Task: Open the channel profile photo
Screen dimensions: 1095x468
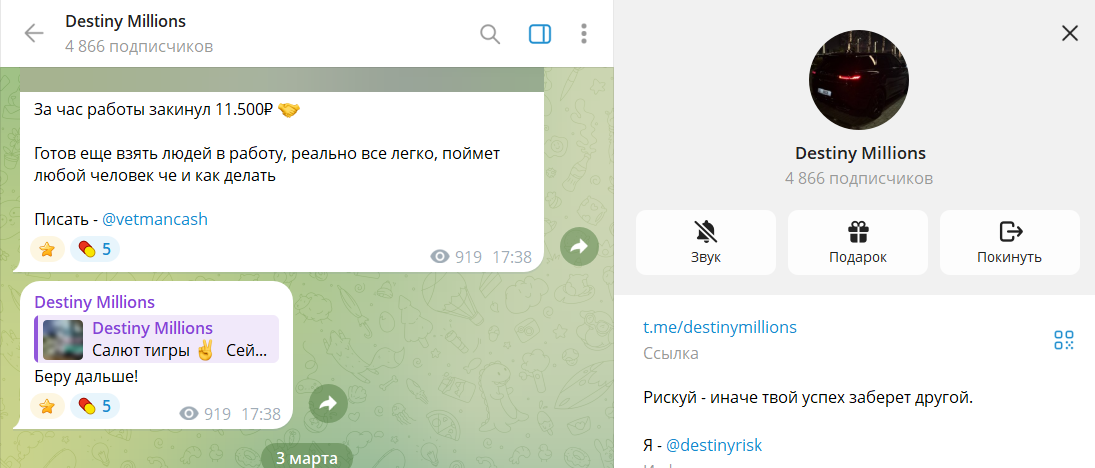Action: [x=858, y=80]
